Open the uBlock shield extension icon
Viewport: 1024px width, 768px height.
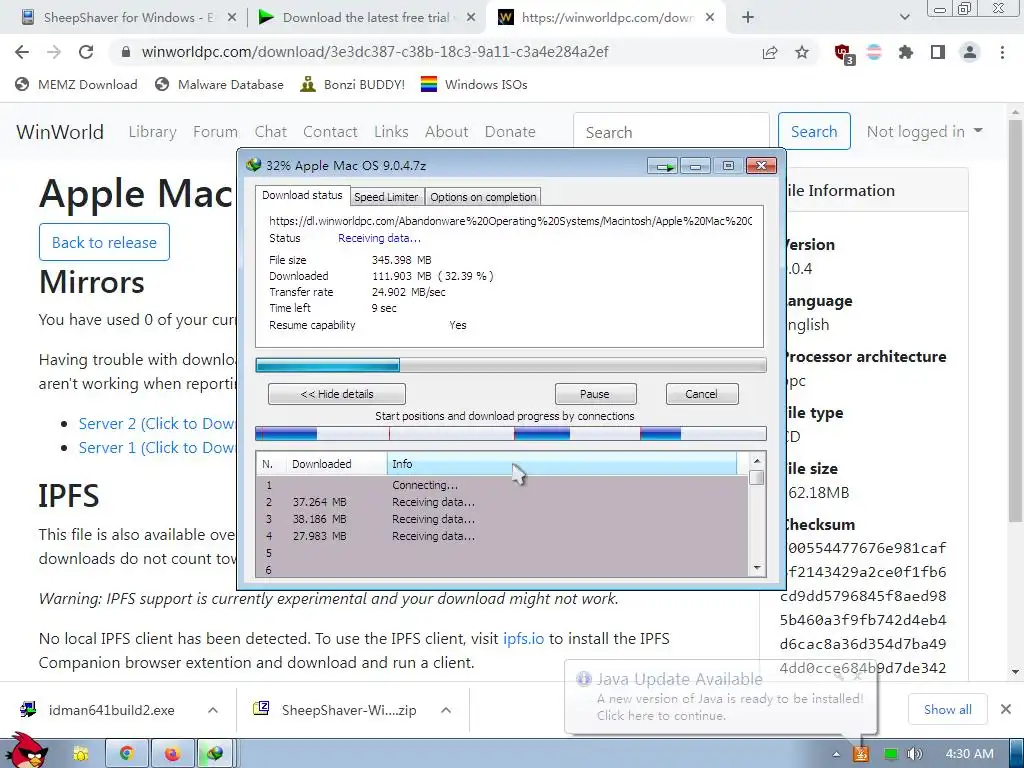pos(843,53)
